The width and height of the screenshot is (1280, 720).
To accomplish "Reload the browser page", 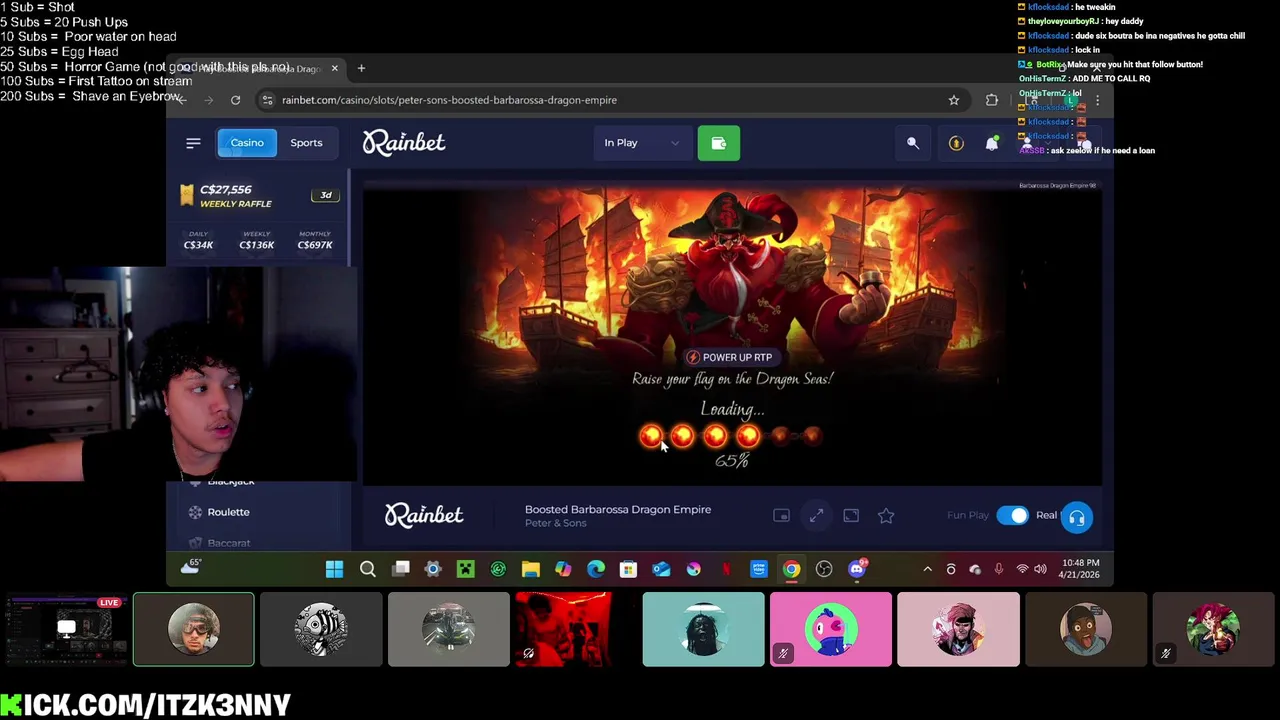I will tap(235, 100).
